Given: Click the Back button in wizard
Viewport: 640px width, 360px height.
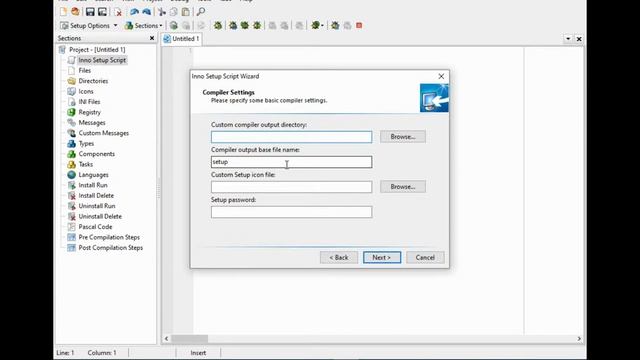Looking at the screenshot, I should coord(339,258).
